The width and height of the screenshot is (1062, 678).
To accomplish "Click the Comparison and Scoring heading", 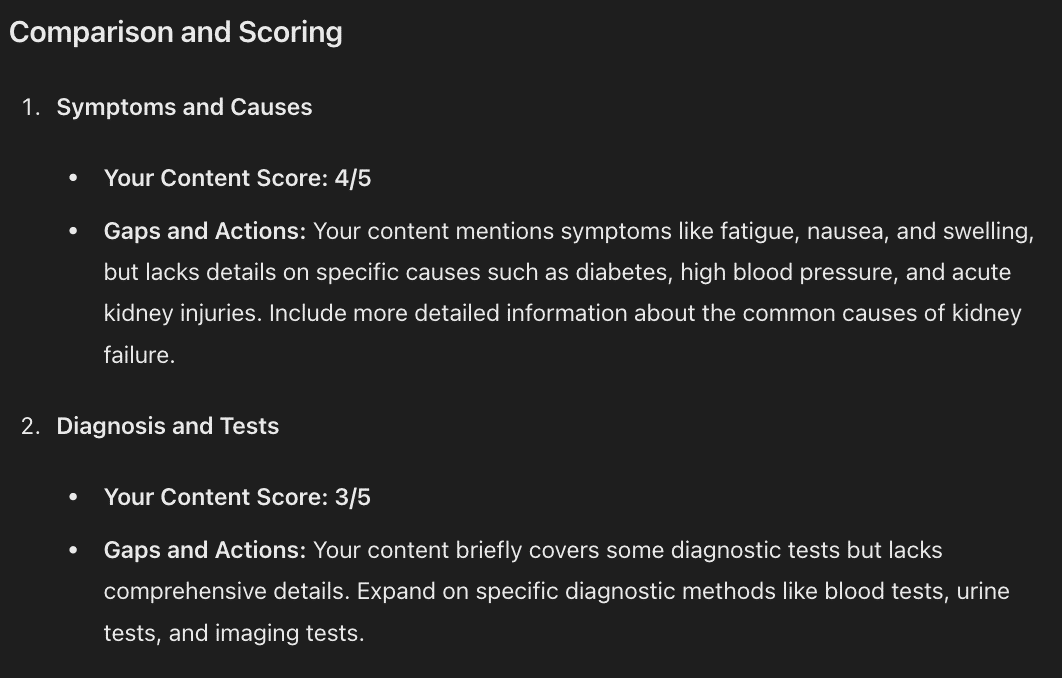I will (175, 33).
